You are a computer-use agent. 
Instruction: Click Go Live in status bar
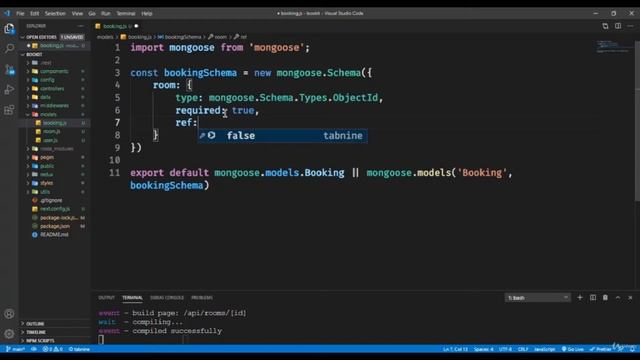(573, 349)
